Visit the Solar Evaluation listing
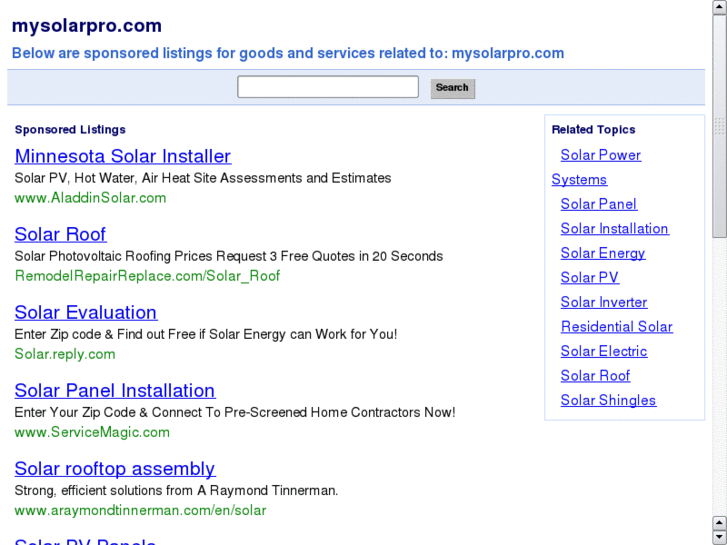This screenshot has height=545, width=727. click(86, 312)
